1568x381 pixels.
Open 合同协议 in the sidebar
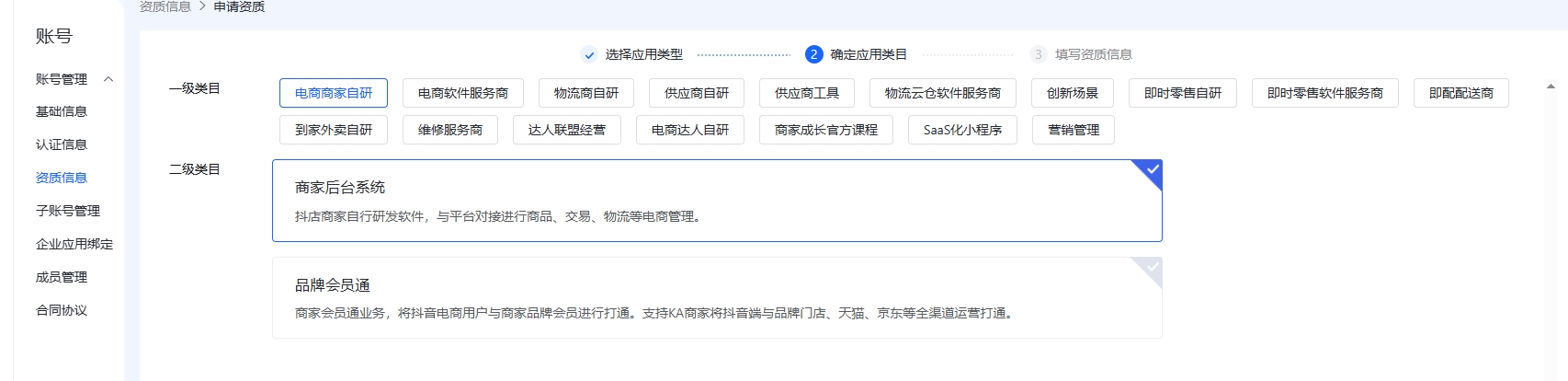pos(62,310)
